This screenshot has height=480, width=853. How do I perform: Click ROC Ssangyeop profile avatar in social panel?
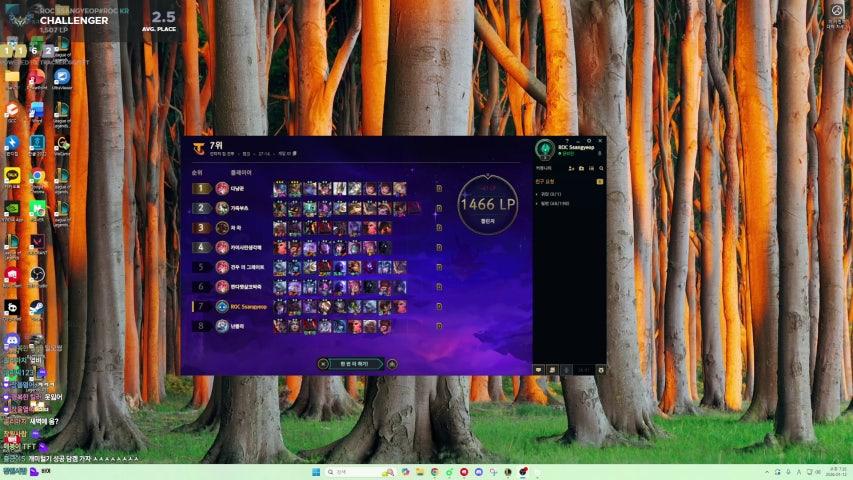(544, 149)
